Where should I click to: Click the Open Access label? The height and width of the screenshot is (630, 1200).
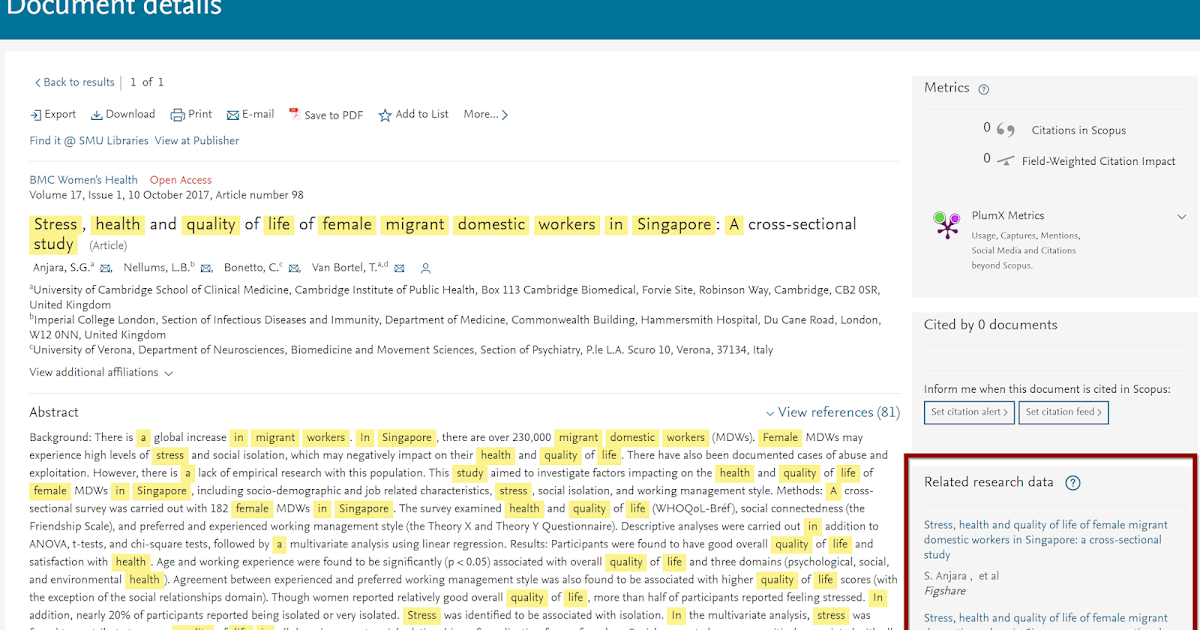181,179
